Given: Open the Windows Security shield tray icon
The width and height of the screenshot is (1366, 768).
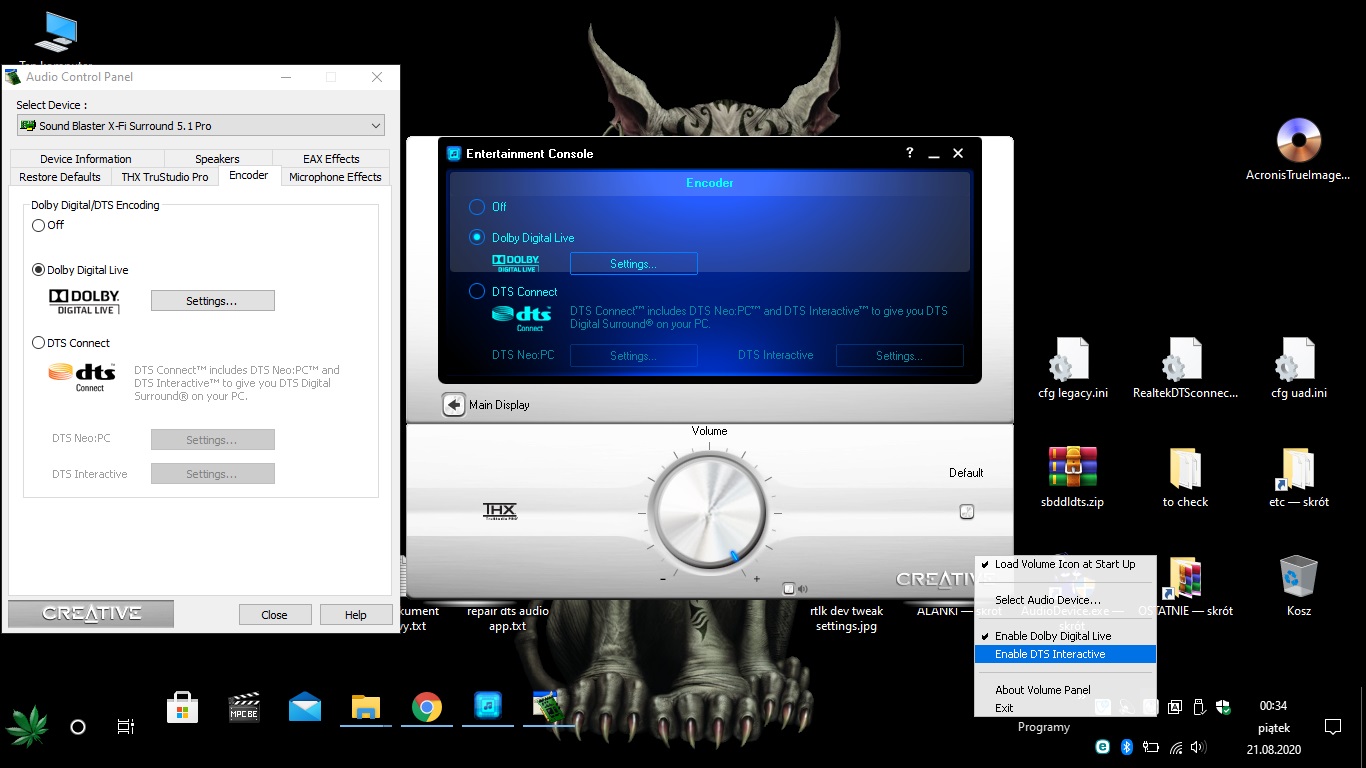Looking at the screenshot, I should tap(1223, 707).
